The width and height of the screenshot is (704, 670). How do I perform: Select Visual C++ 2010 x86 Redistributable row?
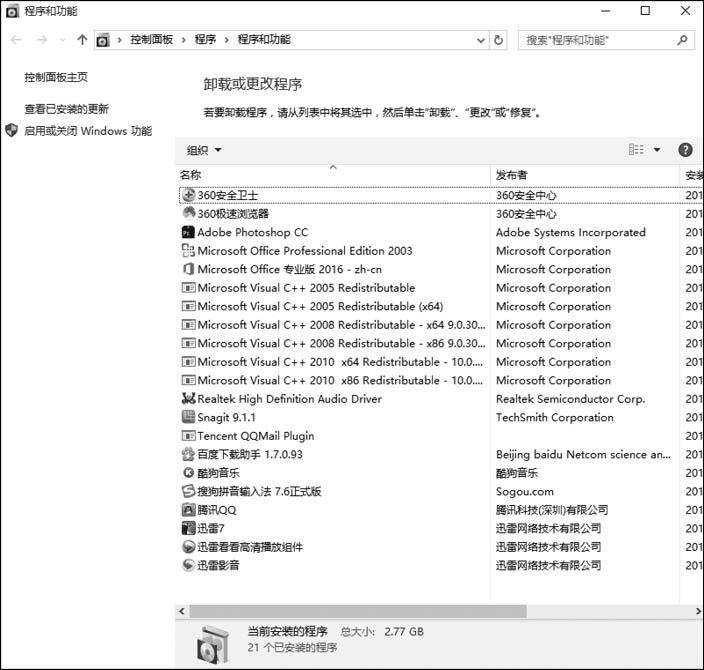pyautogui.click(x=441, y=380)
